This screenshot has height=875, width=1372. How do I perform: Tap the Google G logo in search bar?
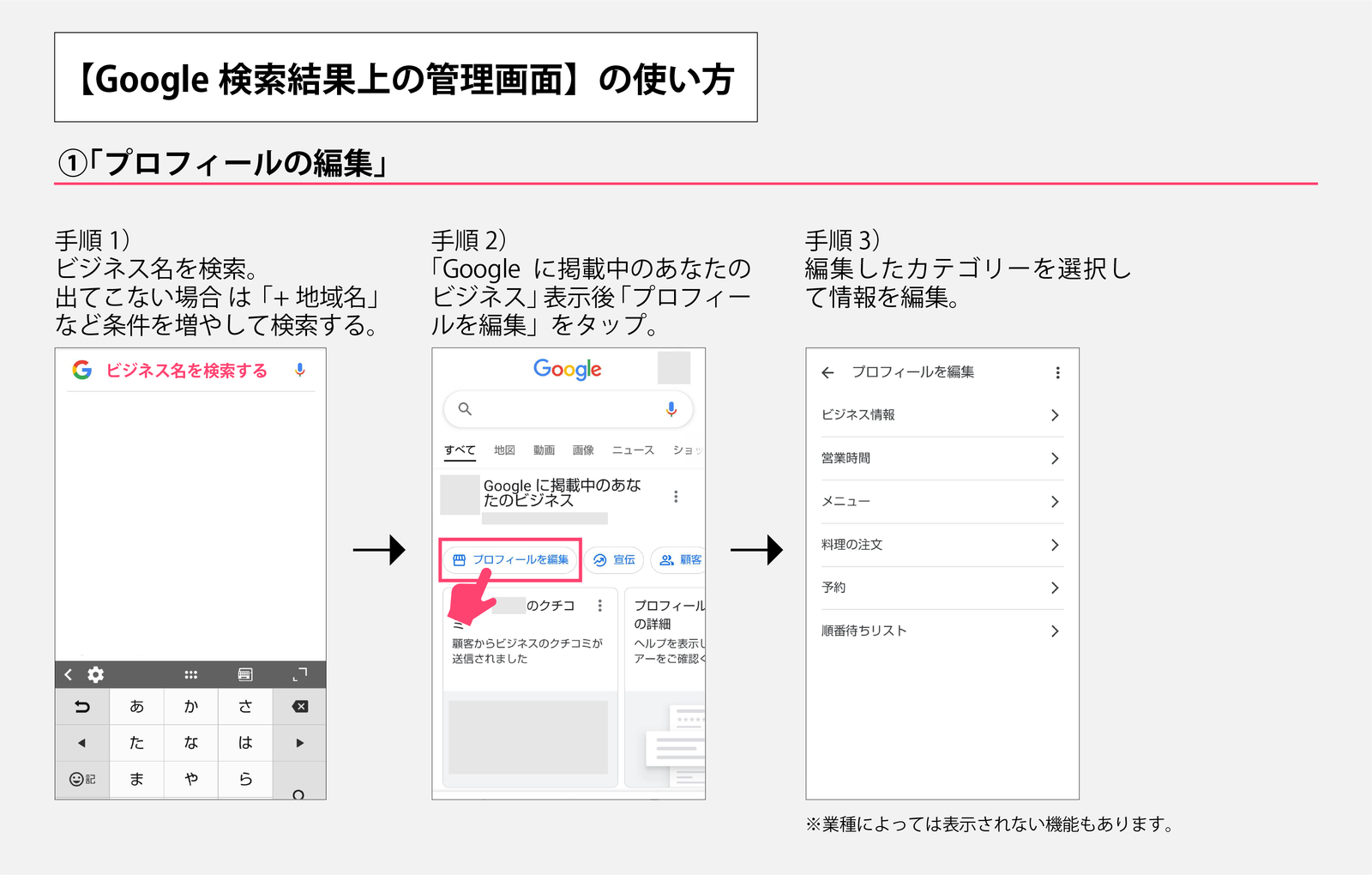(x=82, y=370)
